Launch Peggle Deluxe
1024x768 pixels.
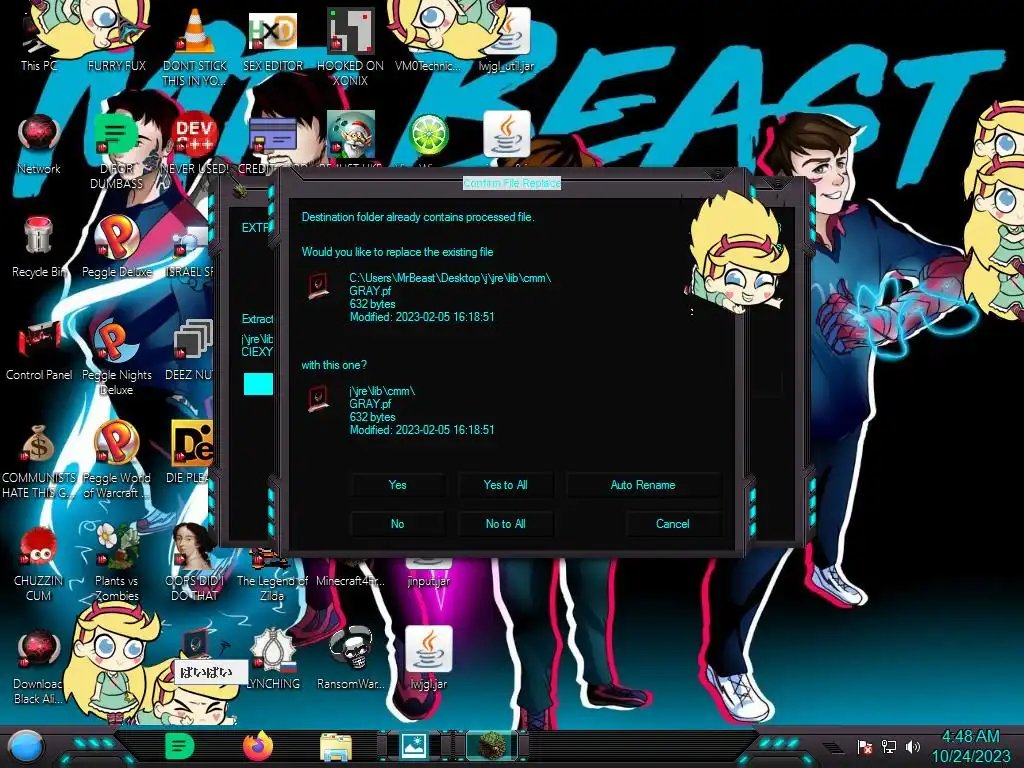coord(116,247)
